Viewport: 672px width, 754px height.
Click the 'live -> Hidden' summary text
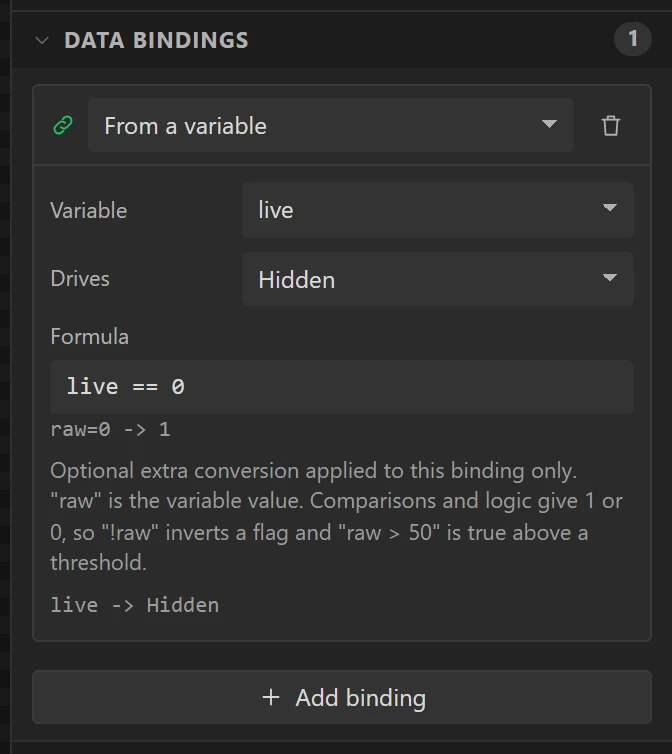[x=135, y=605]
